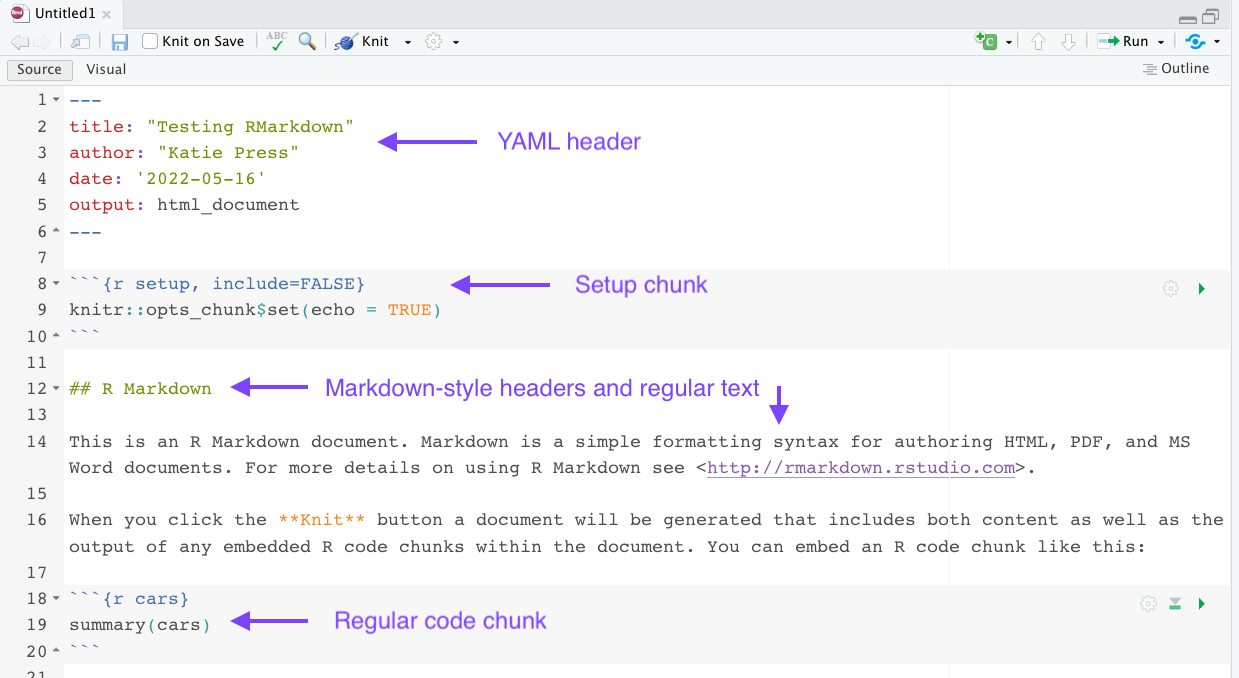Go forward to next source location
The image size is (1239, 678).
coord(41,42)
